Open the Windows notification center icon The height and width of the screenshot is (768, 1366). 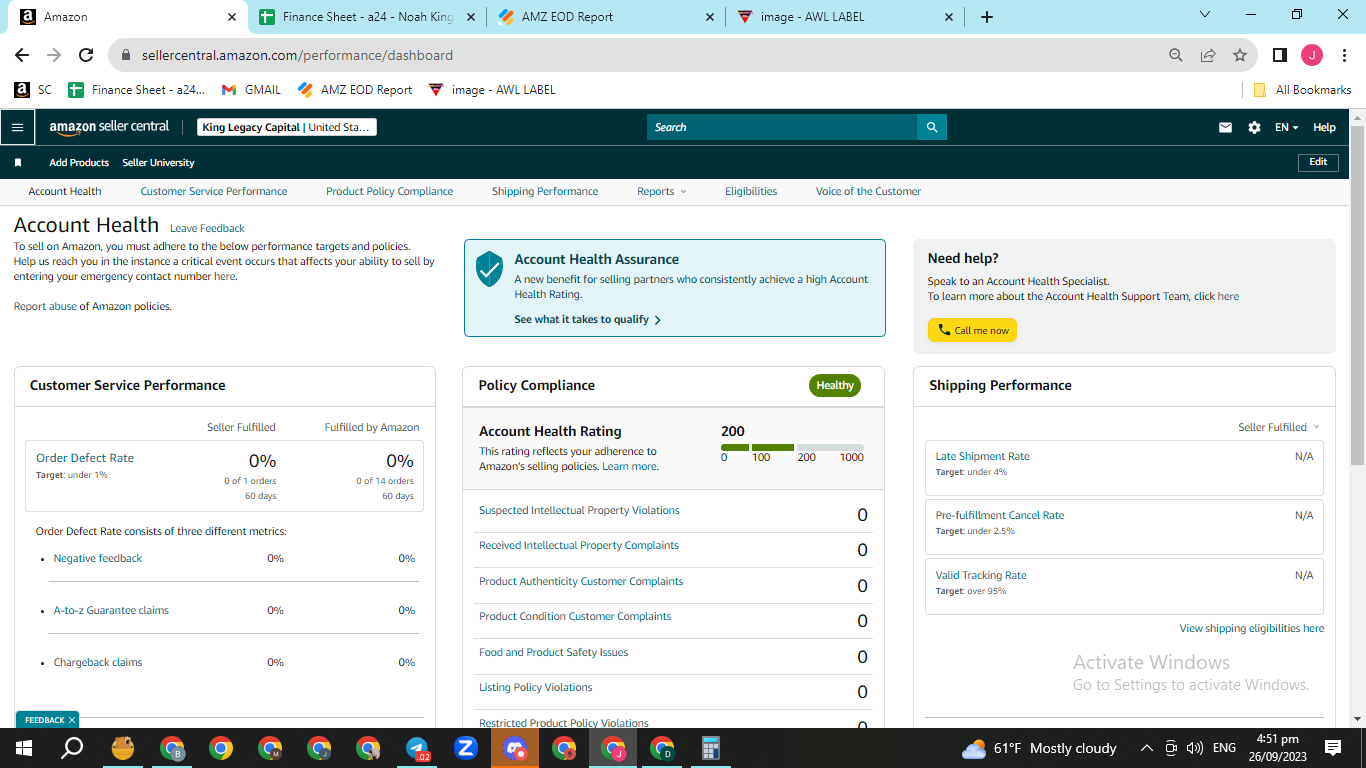(x=1333, y=748)
